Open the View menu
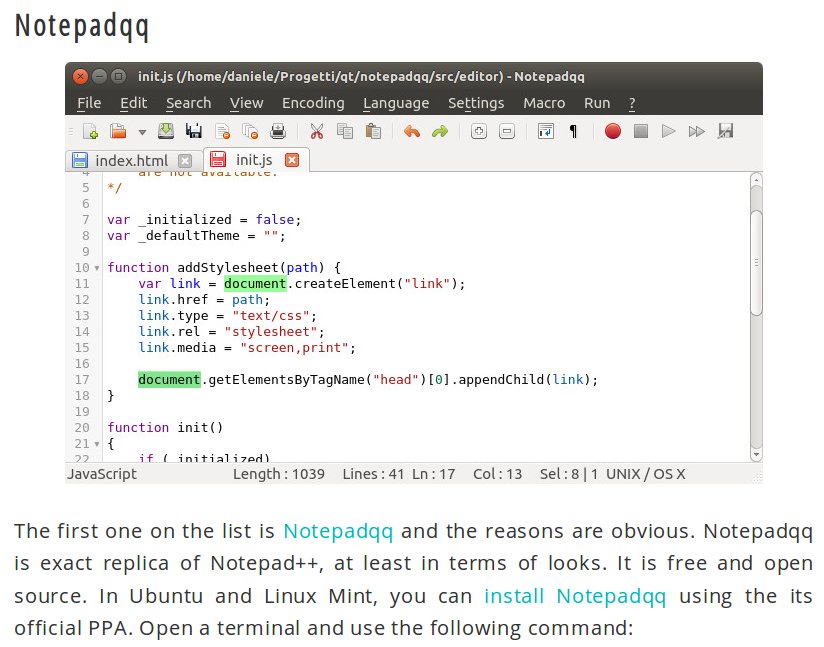The height and width of the screenshot is (647, 824). (246, 103)
